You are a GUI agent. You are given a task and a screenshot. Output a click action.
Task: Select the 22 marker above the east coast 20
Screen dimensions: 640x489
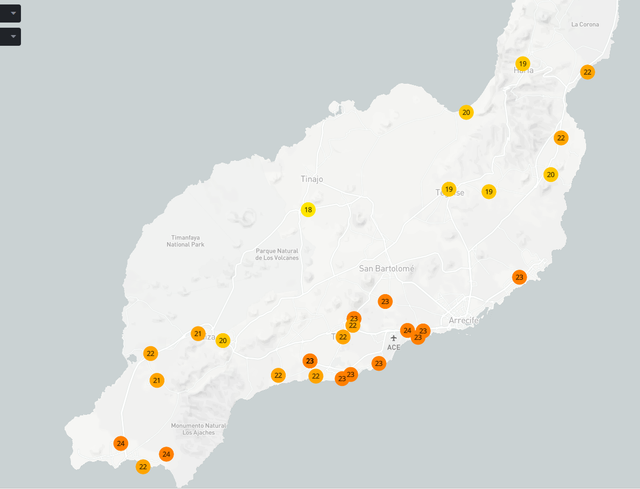pyautogui.click(x=561, y=138)
